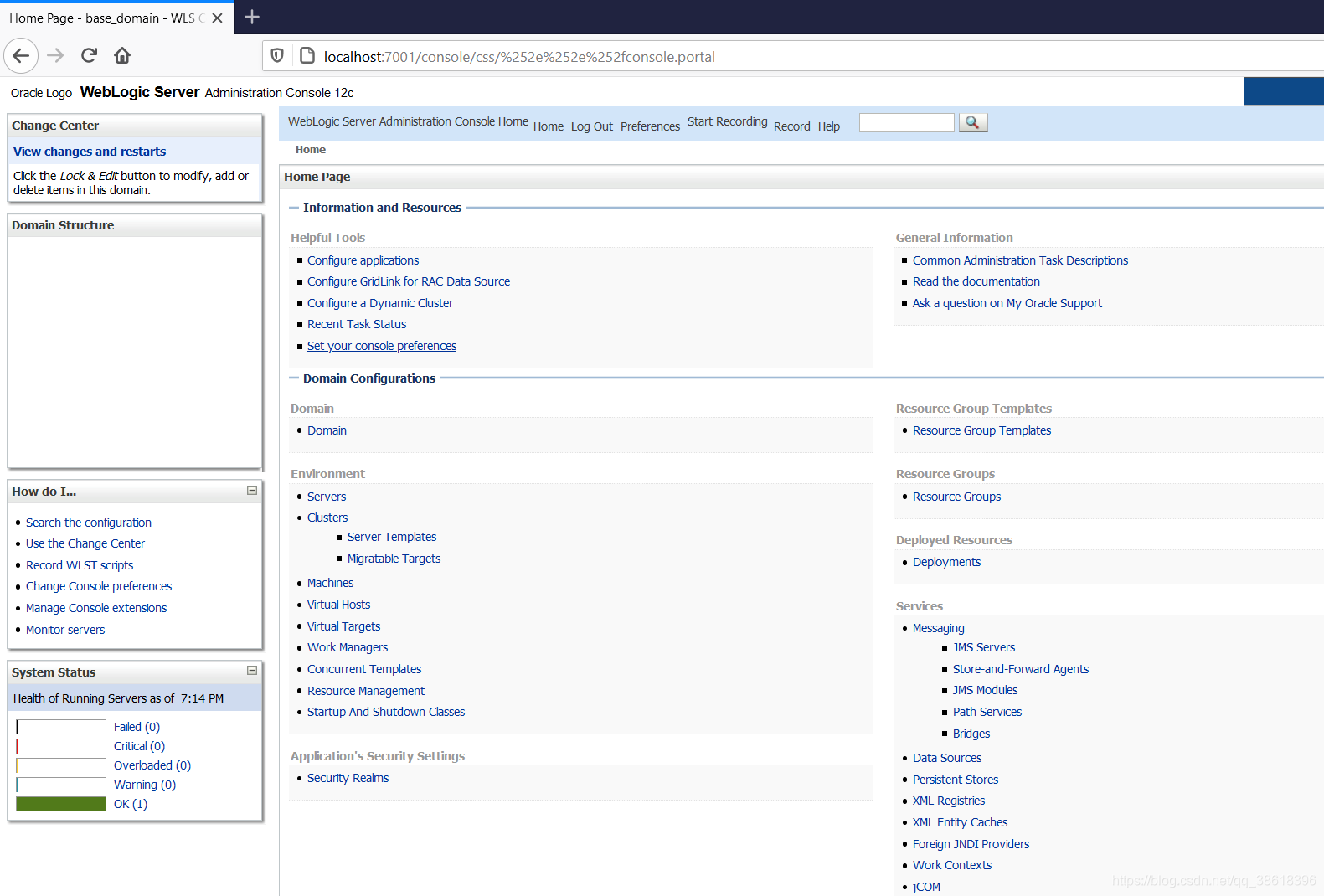The height and width of the screenshot is (896, 1324).
Task: Open the Virtual Hosts link
Action: tap(338, 605)
